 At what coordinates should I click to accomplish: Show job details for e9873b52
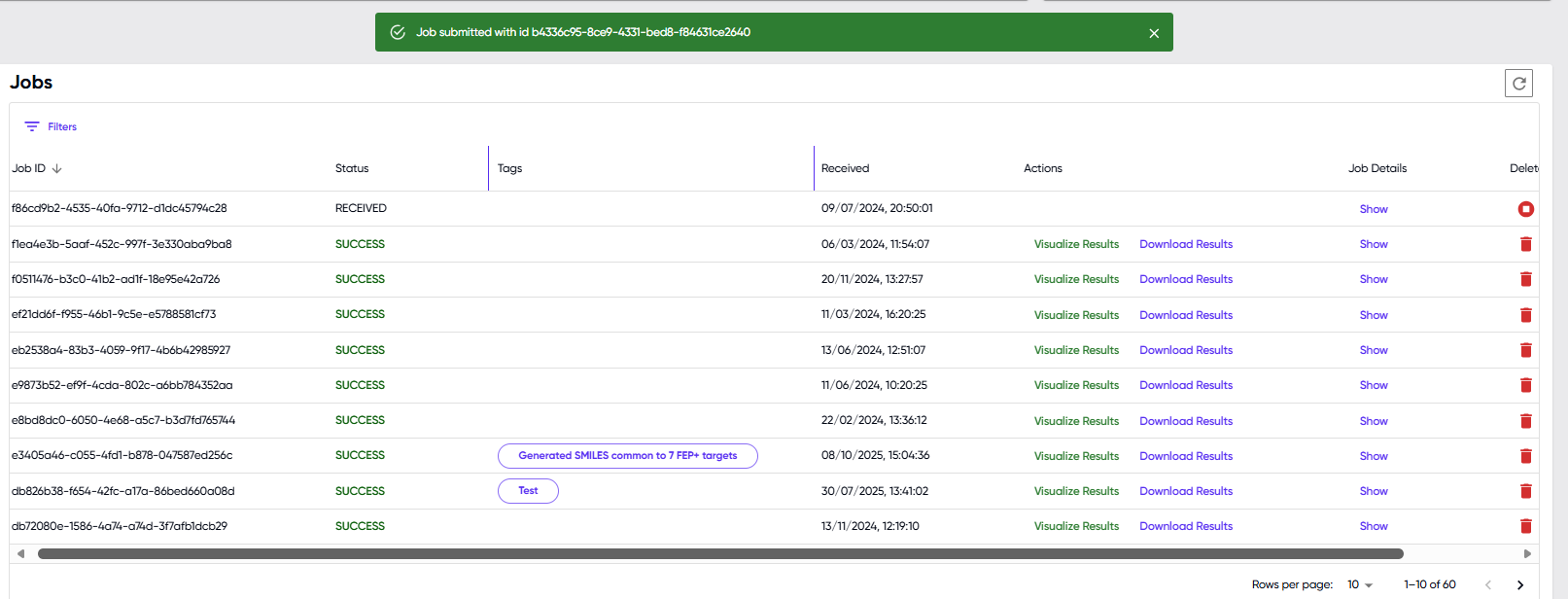(x=1373, y=385)
